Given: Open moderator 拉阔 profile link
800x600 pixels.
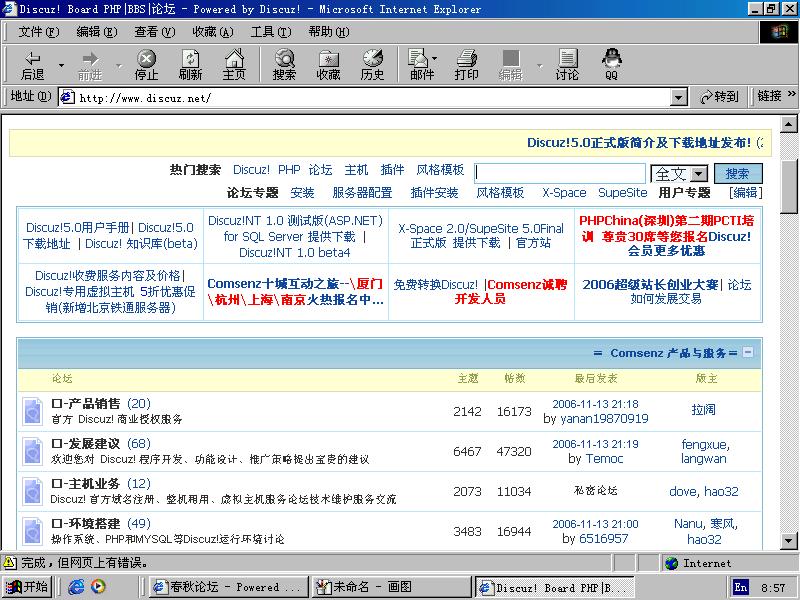Looking at the screenshot, I should [704, 410].
